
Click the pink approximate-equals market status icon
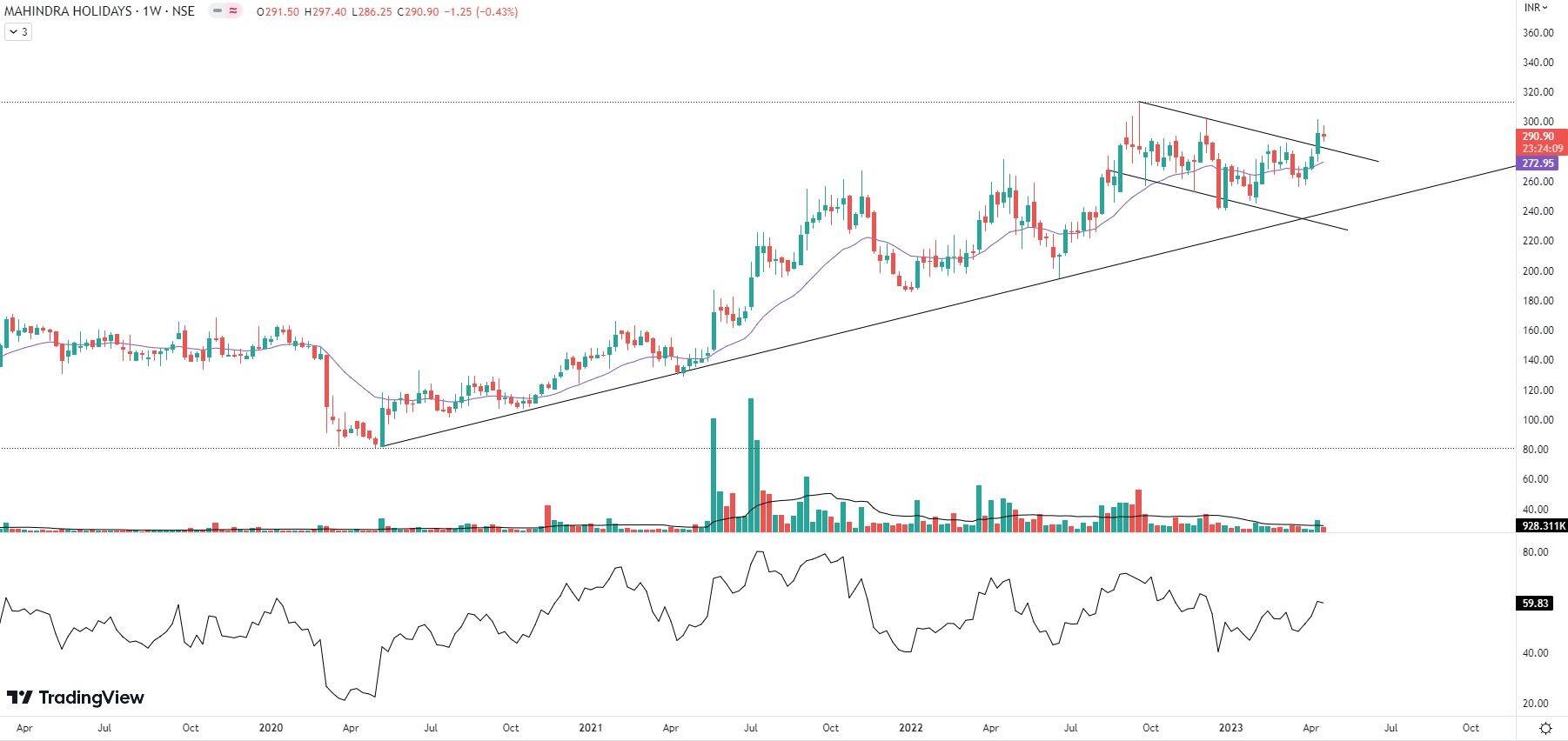pos(234,11)
